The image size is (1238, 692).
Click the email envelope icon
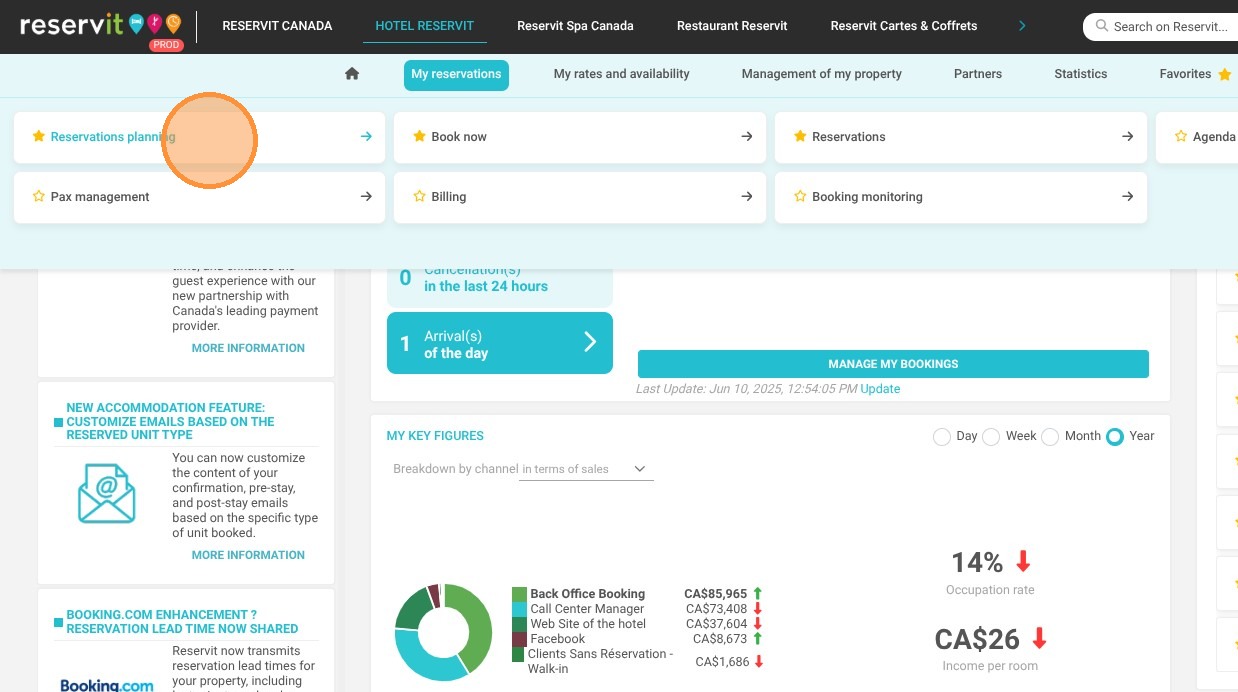tap(106, 494)
